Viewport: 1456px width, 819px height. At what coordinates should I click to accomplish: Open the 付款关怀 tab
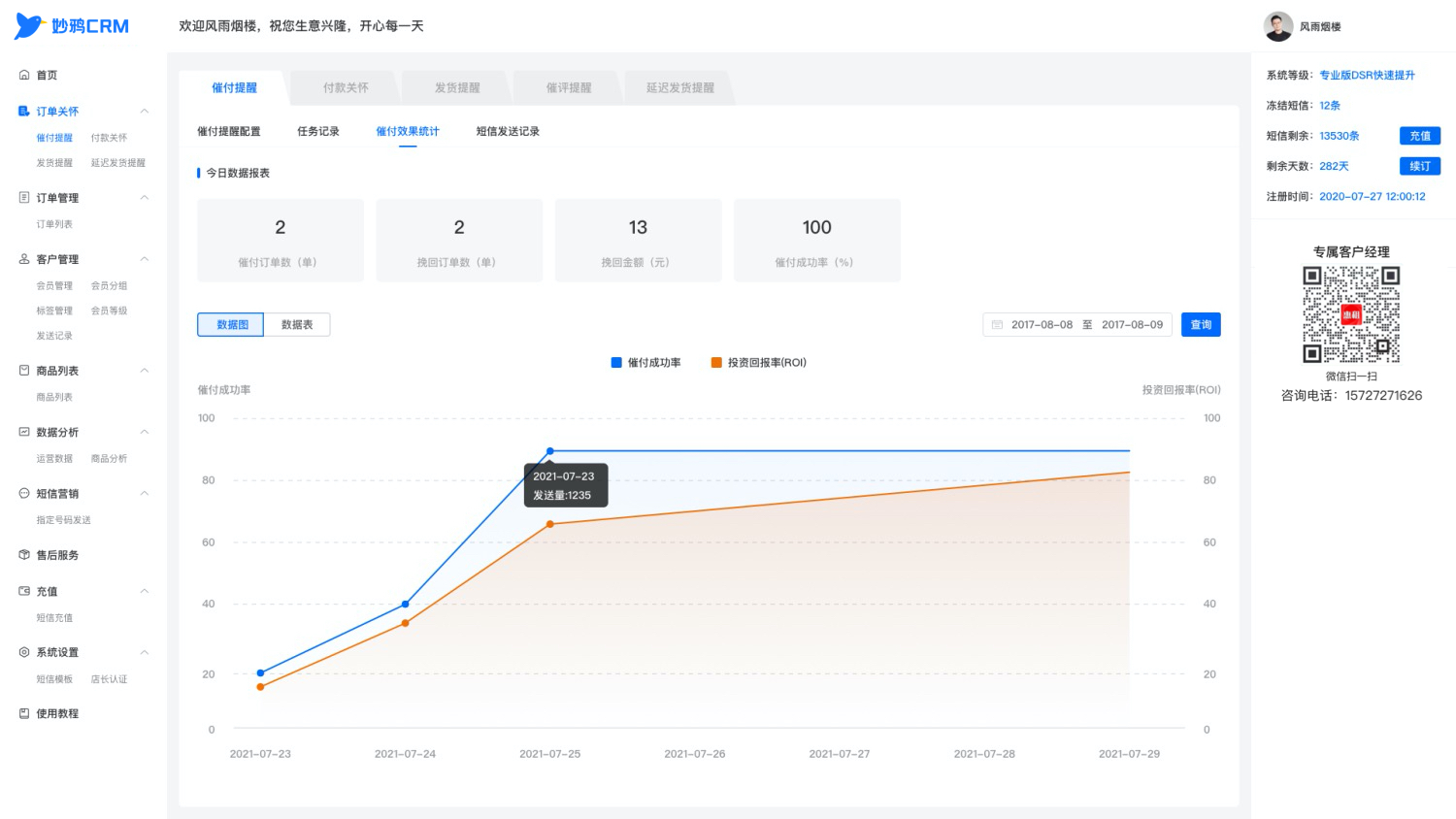coord(346,87)
